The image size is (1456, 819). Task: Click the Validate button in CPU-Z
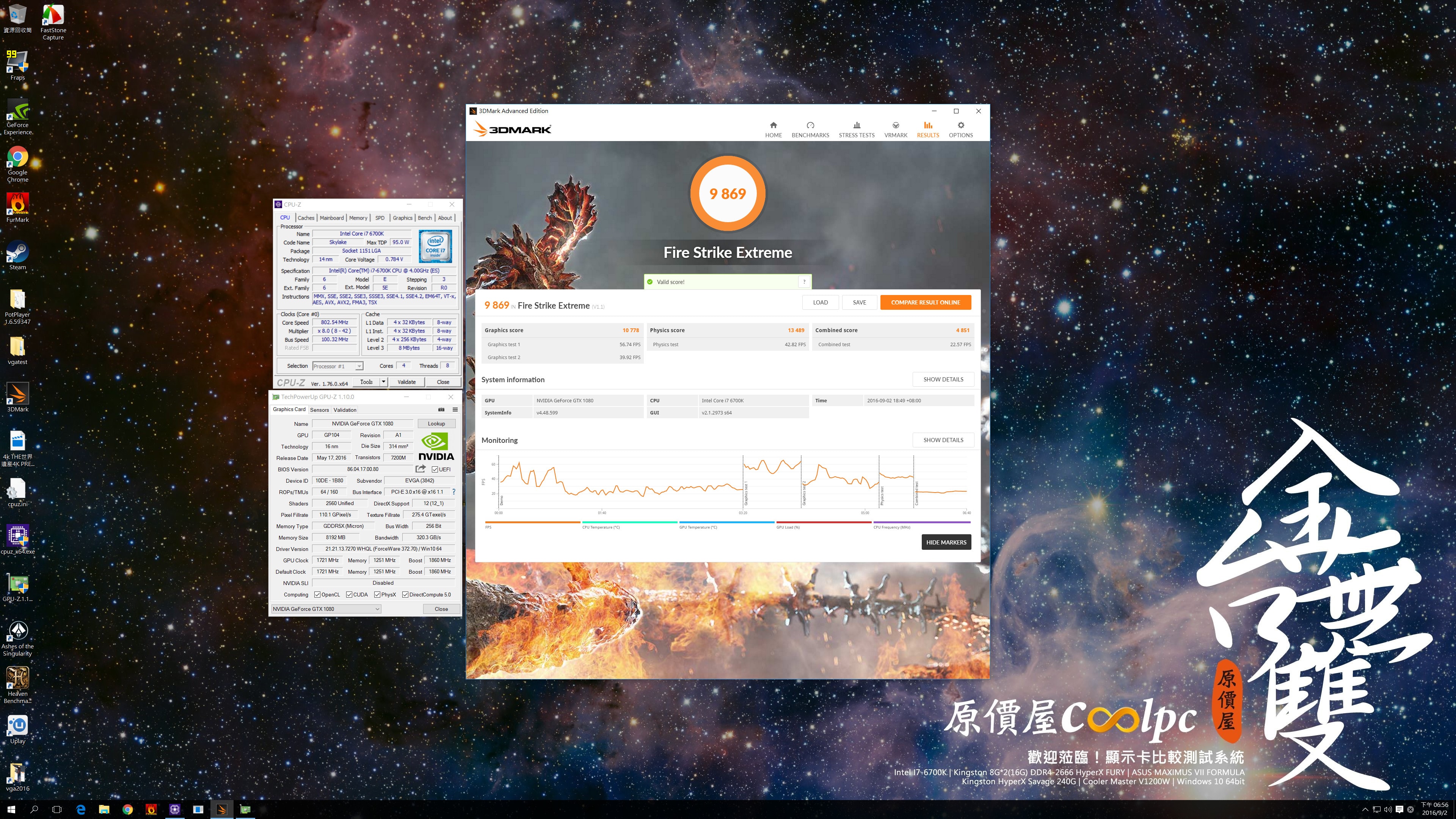click(406, 382)
